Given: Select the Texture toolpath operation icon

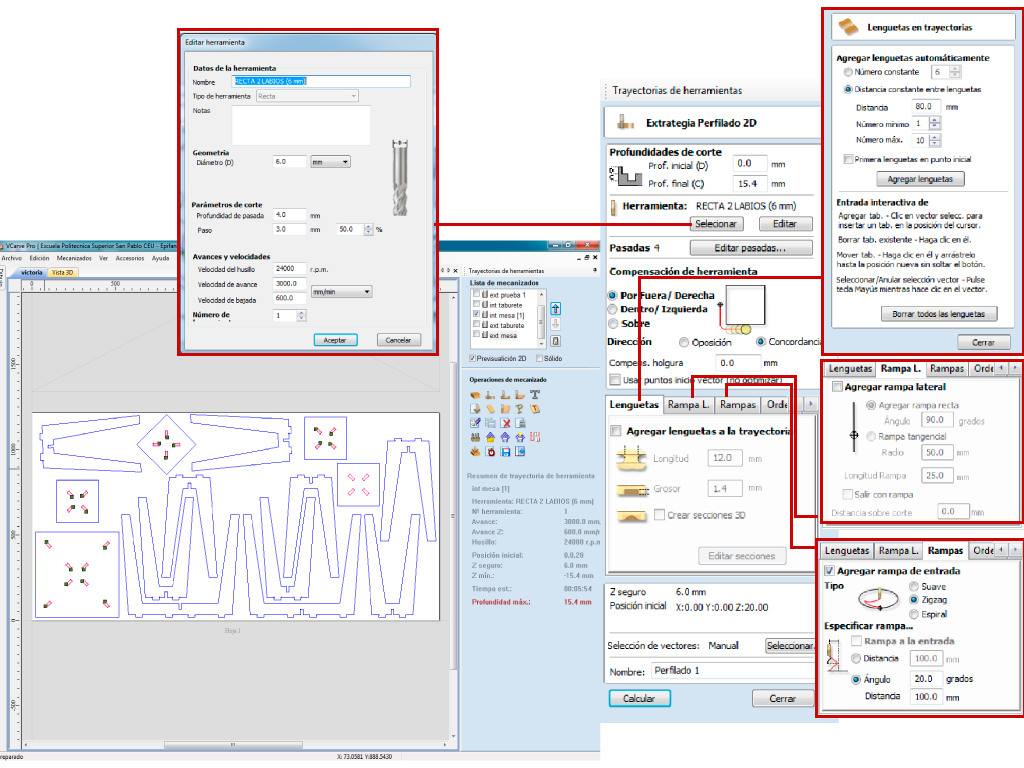Looking at the screenshot, I should tap(505, 409).
